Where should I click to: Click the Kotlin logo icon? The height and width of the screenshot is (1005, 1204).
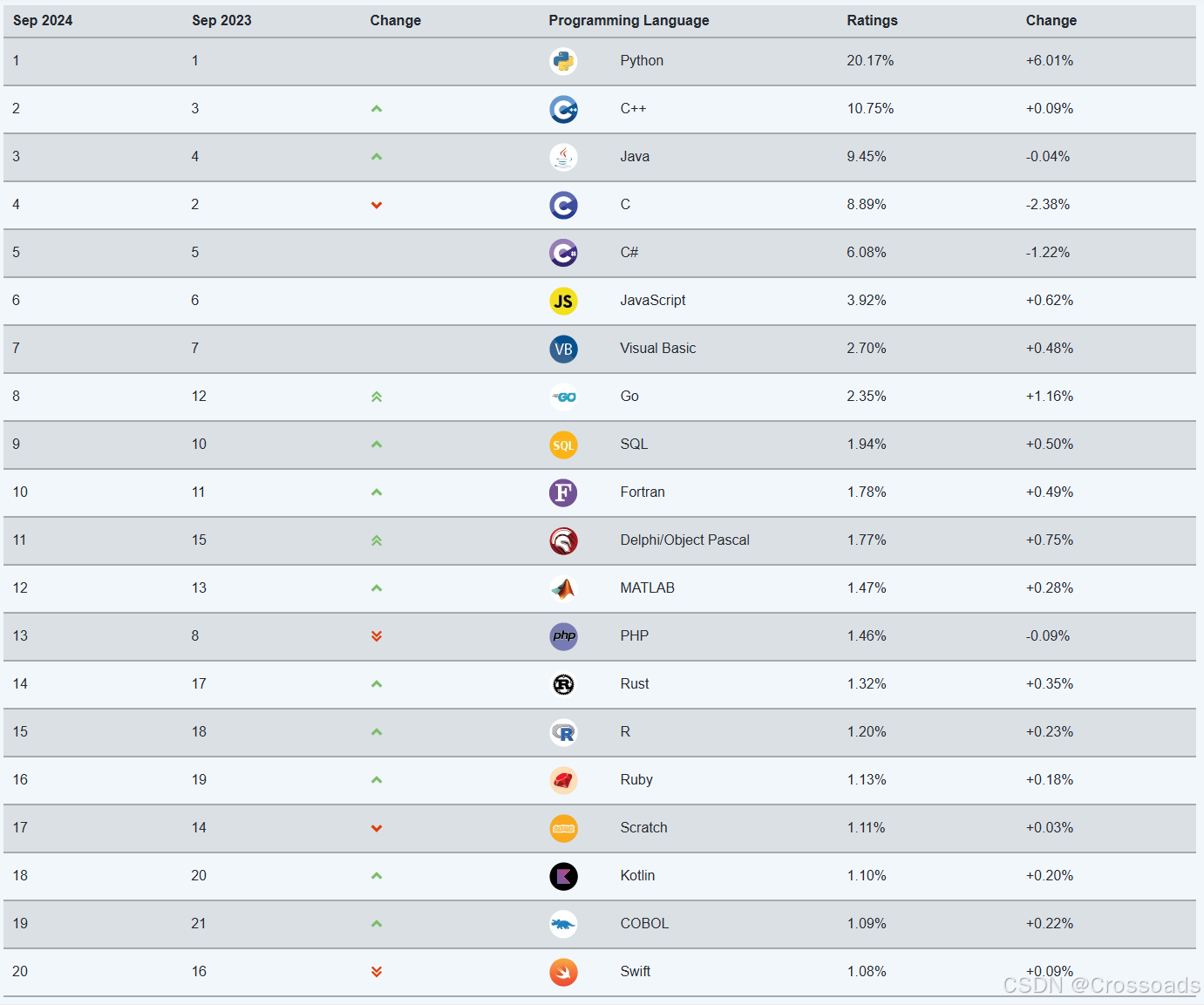coord(563,876)
